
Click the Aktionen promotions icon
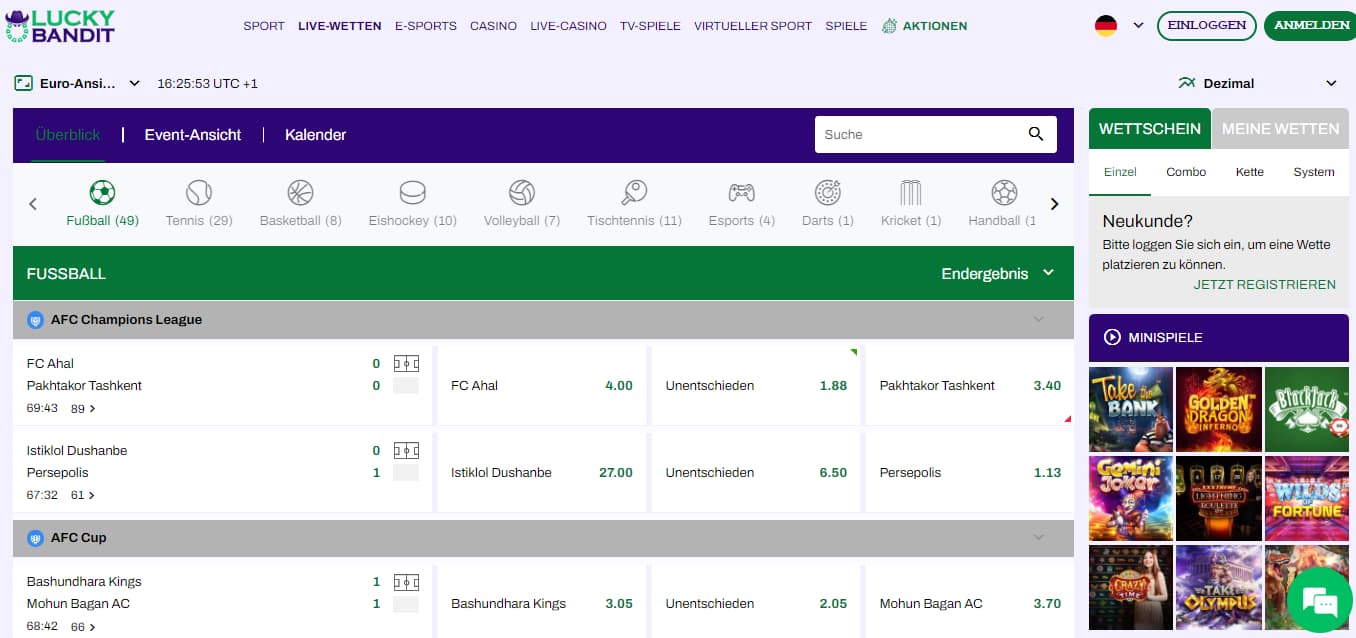coord(889,26)
